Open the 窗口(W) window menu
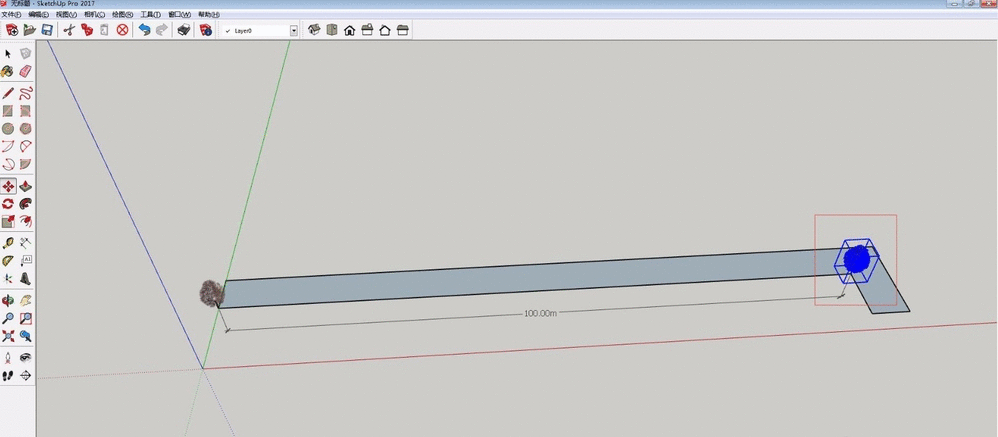This screenshot has height=437, width=998. tap(181, 15)
